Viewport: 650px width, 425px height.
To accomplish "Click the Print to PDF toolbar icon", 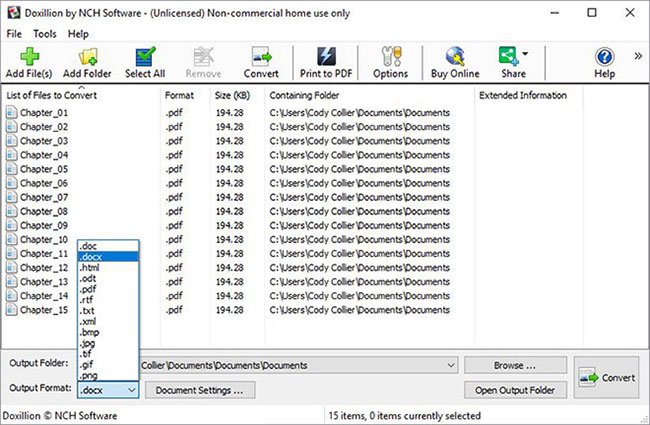I will point(326,56).
